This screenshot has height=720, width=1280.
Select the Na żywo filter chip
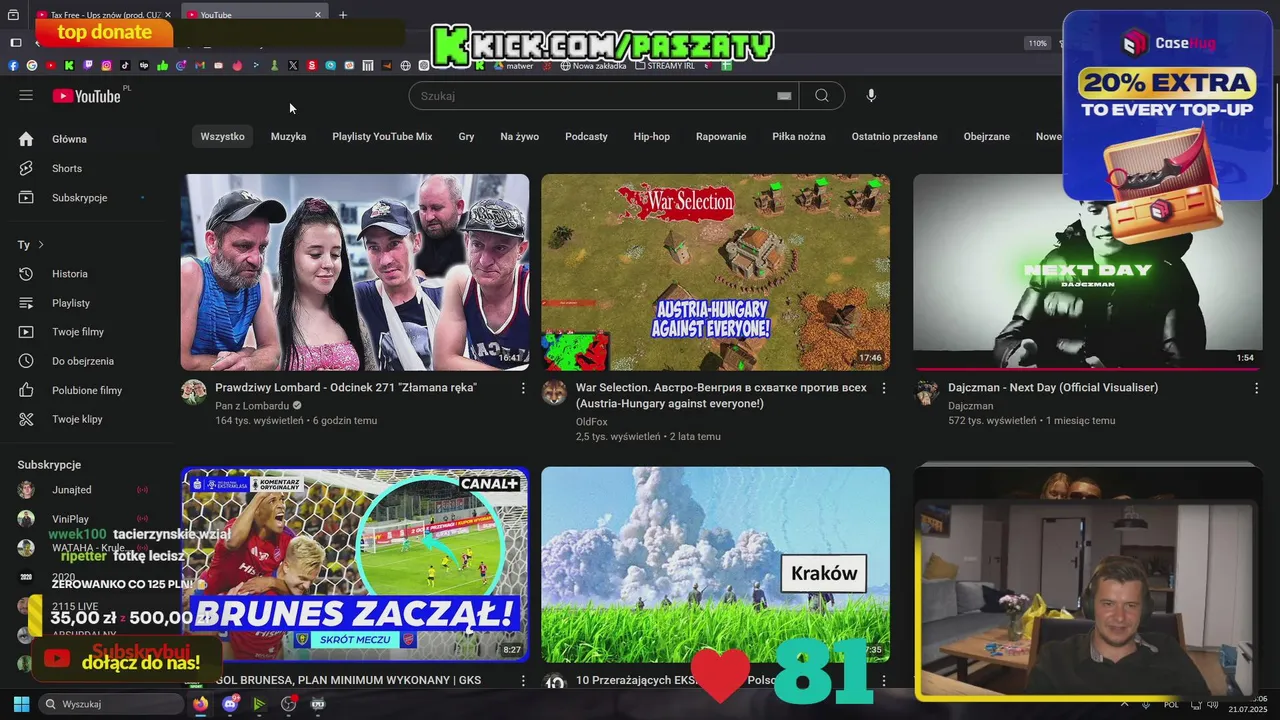(x=519, y=136)
